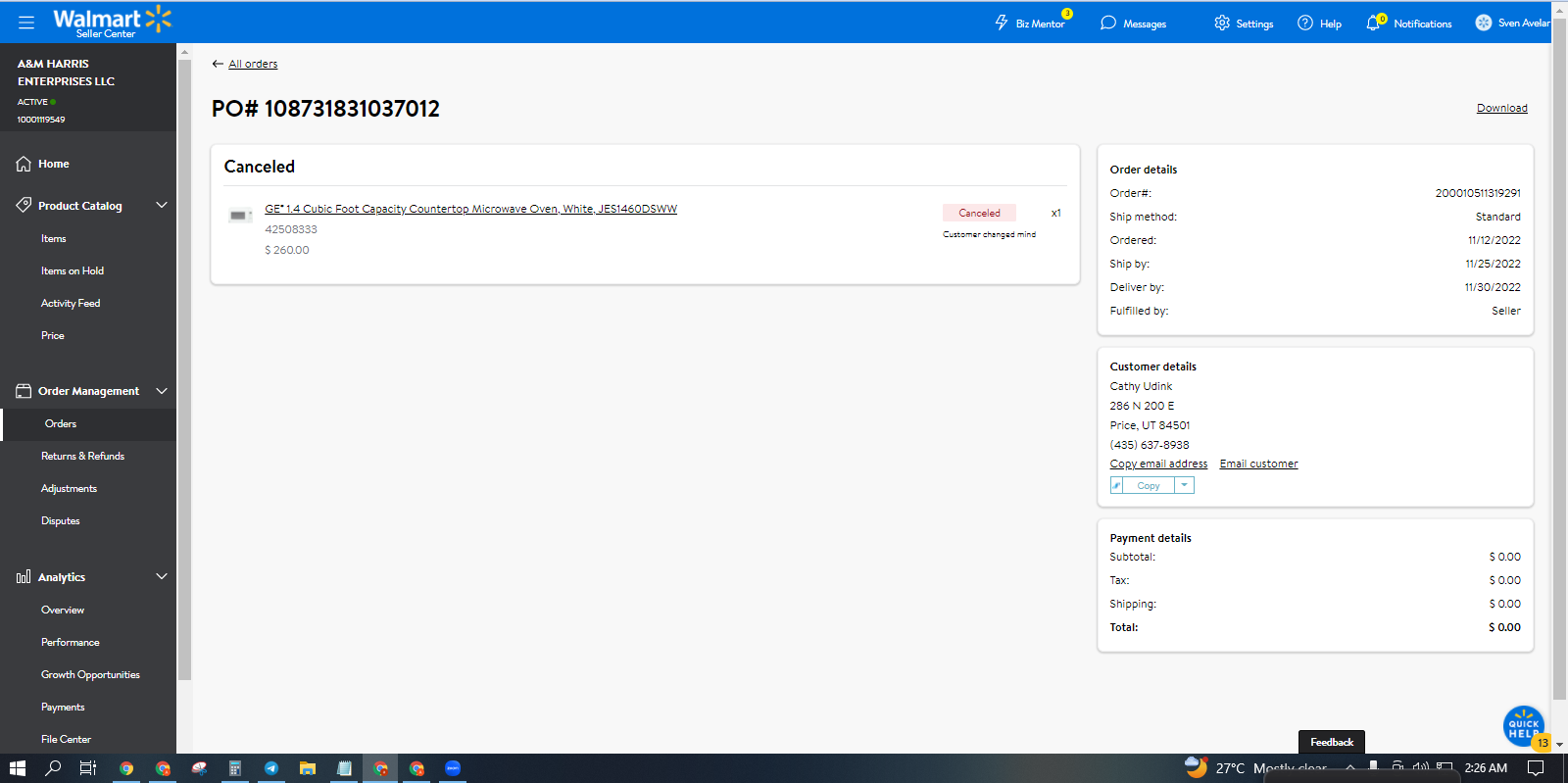Click customer phone (435) 637-8938

click(1150, 445)
